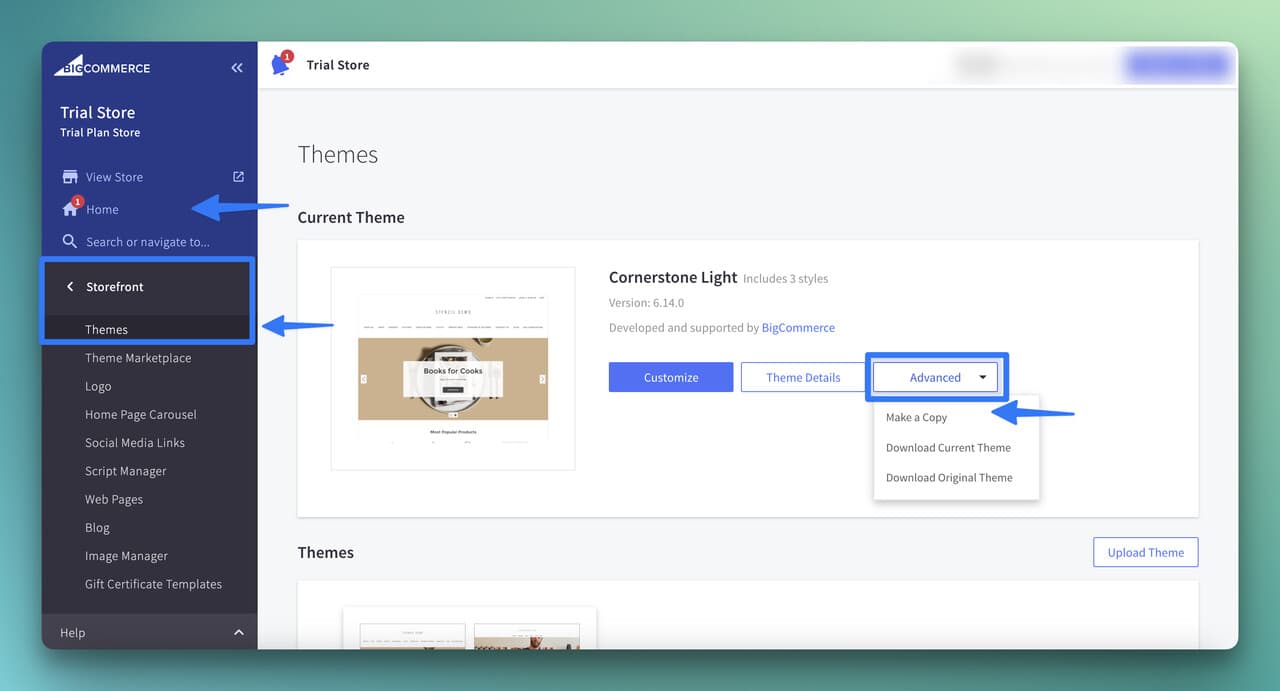Choose Download Current Theme
1280x691 pixels.
[x=948, y=448]
